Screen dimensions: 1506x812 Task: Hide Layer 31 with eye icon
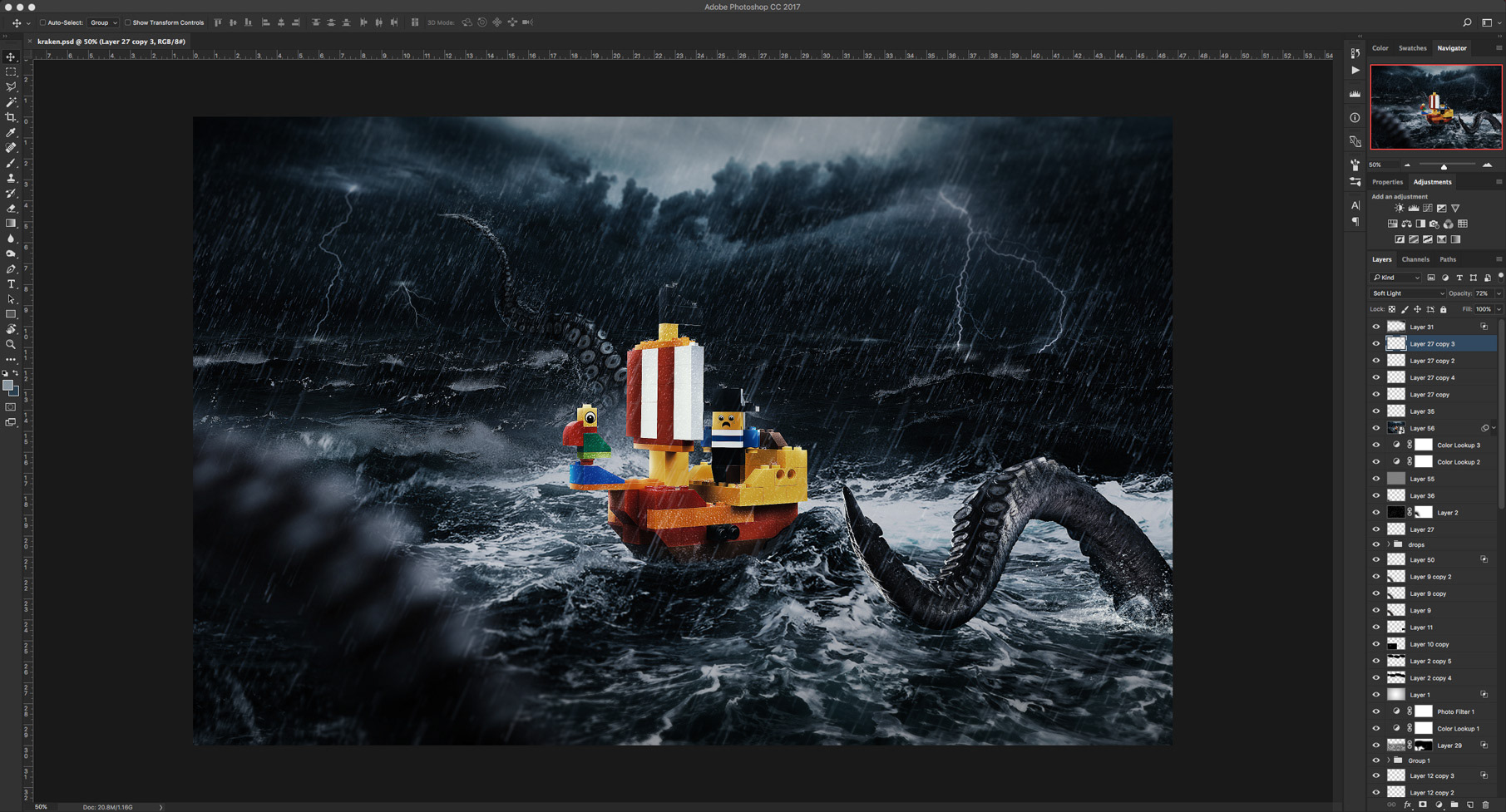coord(1375,327)
